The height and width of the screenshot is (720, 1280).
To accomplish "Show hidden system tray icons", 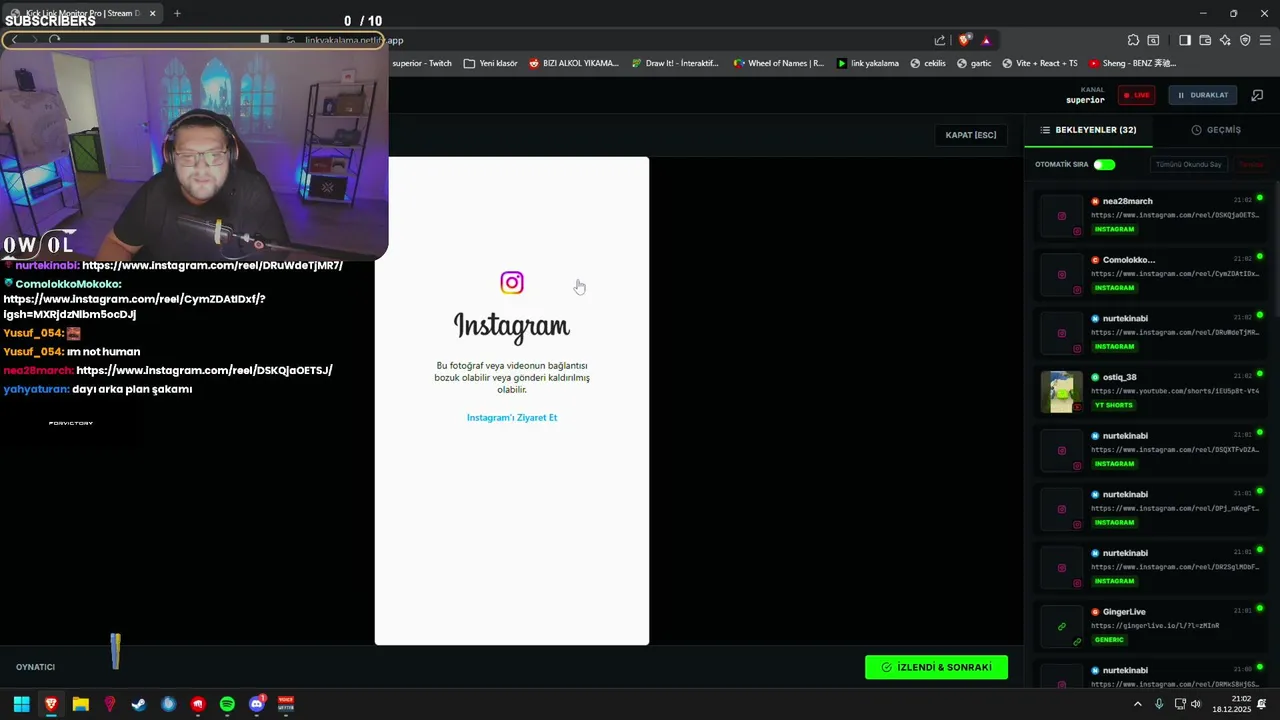I will click(1137, 704).
